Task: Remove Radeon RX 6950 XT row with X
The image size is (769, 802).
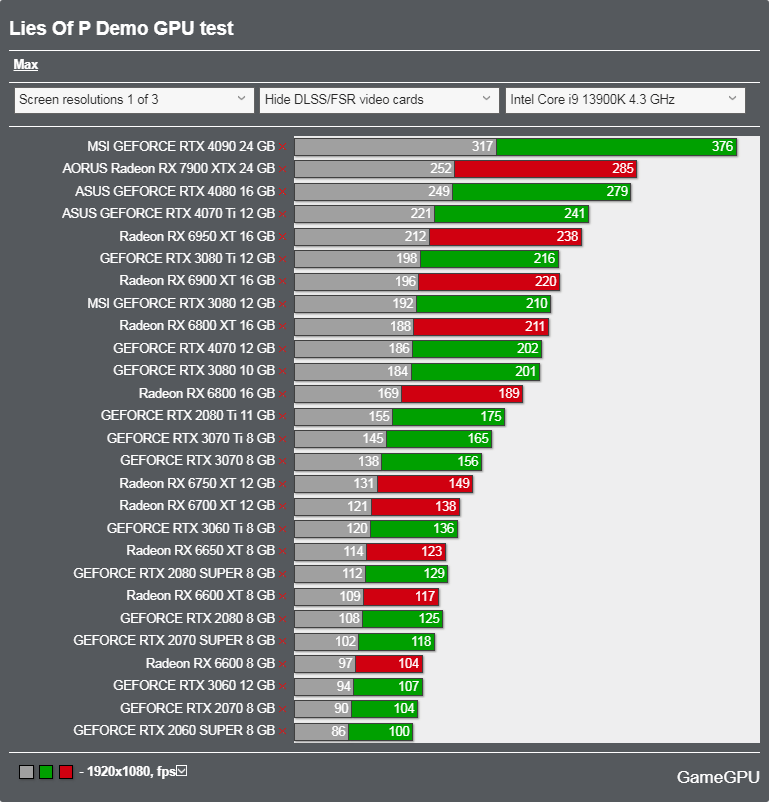Action: [282, 237]
